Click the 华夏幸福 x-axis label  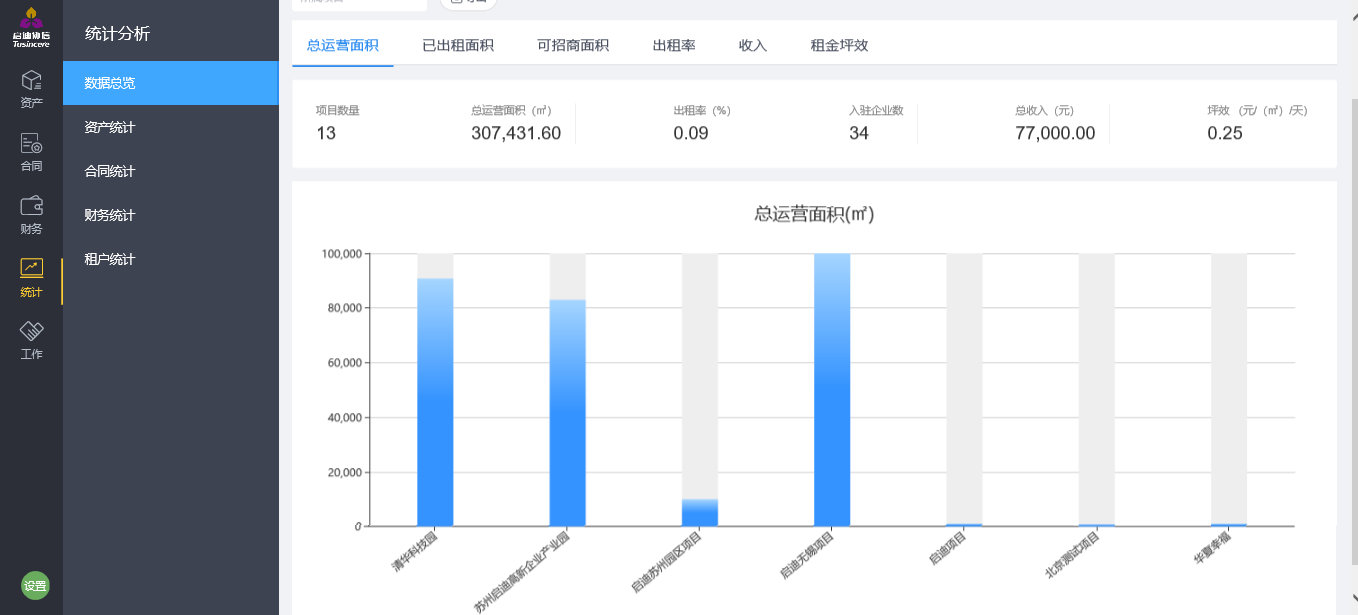point(1213,548)
